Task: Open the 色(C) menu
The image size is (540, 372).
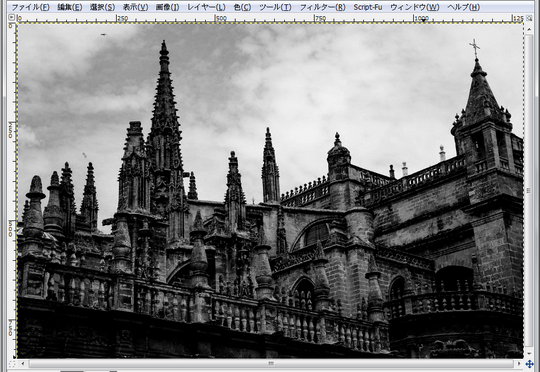Action: 242,7
